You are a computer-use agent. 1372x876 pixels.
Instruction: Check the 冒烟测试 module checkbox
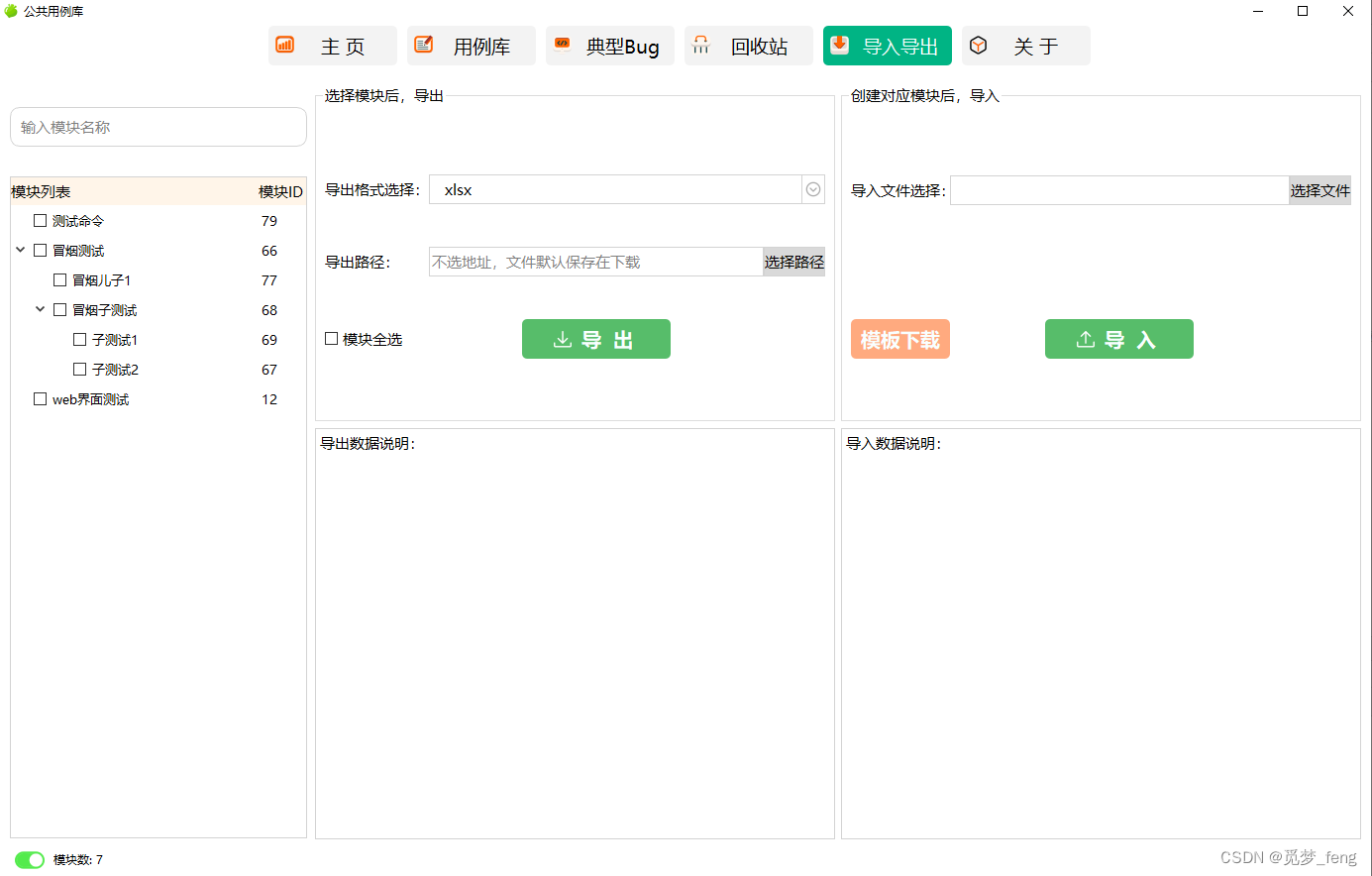pos(41,251)
